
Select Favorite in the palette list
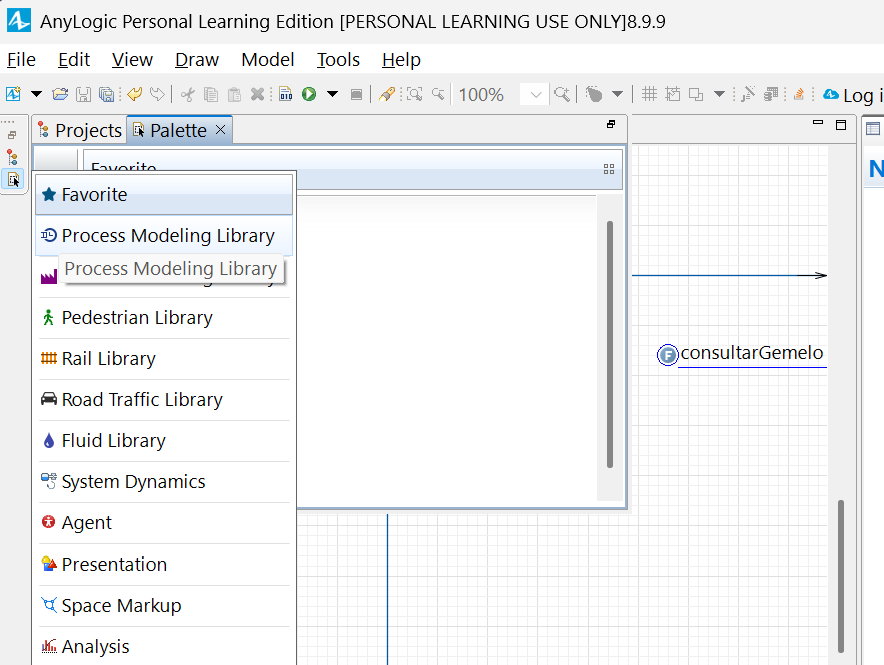(164, 194)
